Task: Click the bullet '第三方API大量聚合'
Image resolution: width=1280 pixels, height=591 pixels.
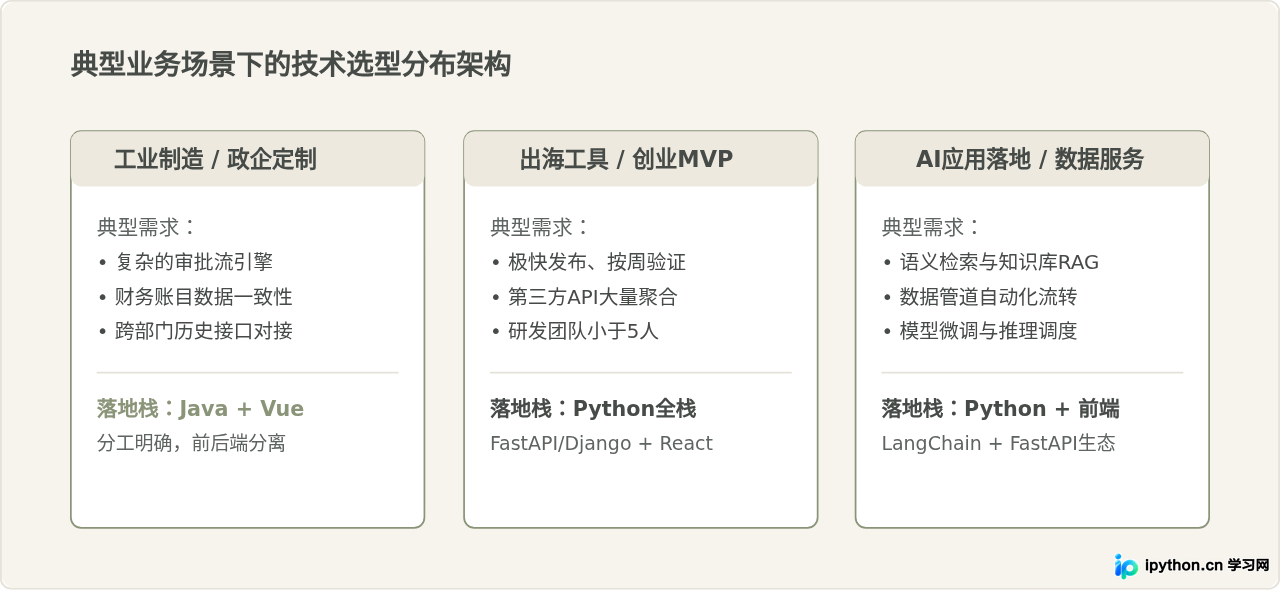Action: [x=584, y=297]
